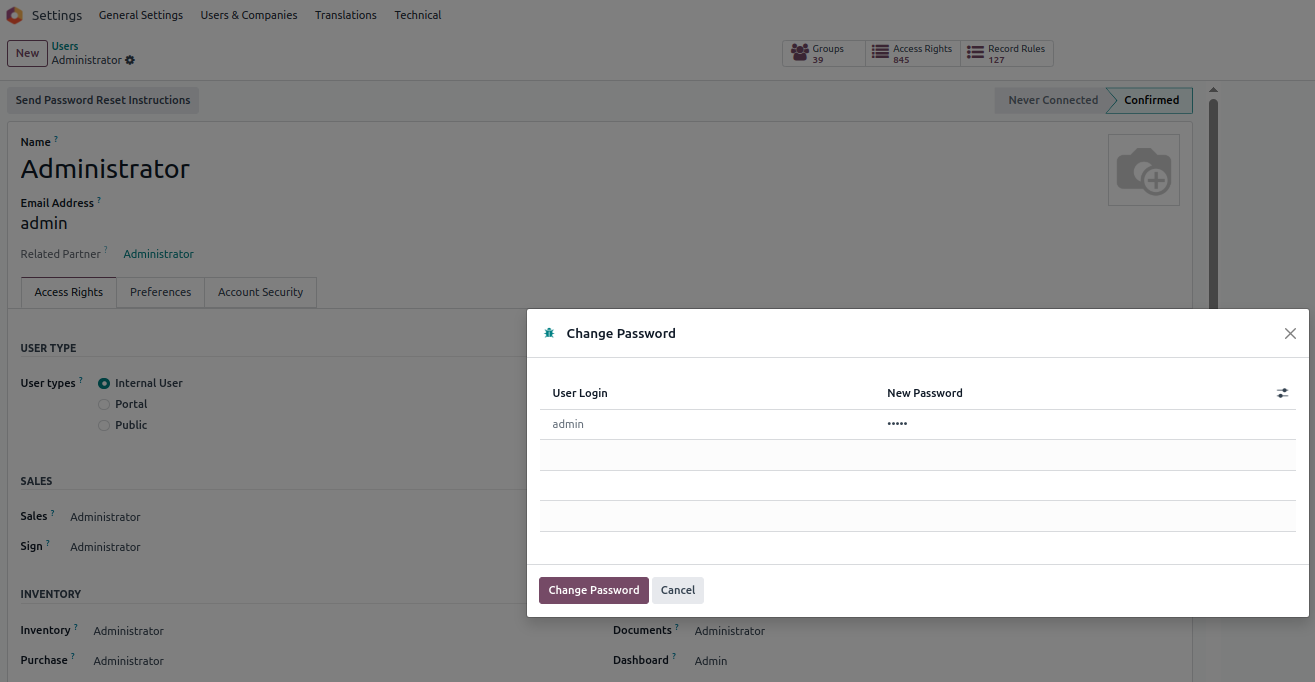Click the camera add-photo avatar icon
This screenshot has height=682, width=1315.
pos(1144,170)
